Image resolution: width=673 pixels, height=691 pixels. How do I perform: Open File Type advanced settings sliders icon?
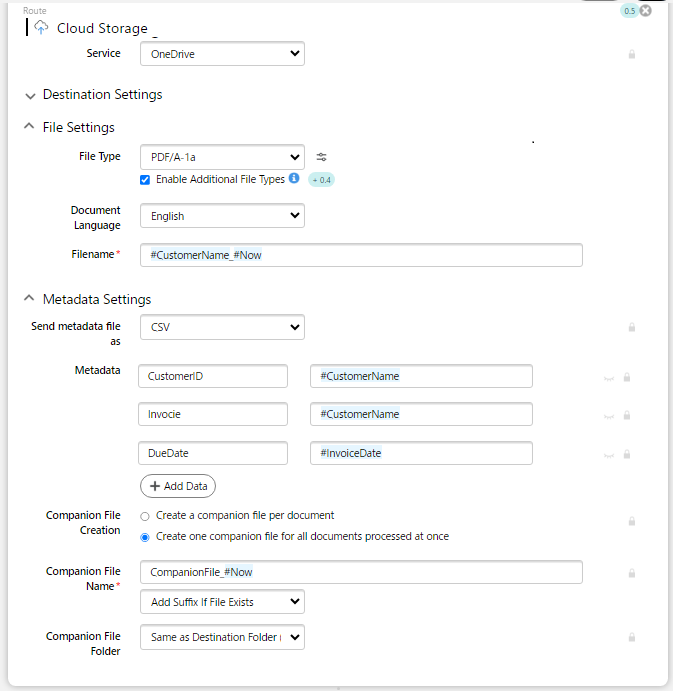coord(322,157)
